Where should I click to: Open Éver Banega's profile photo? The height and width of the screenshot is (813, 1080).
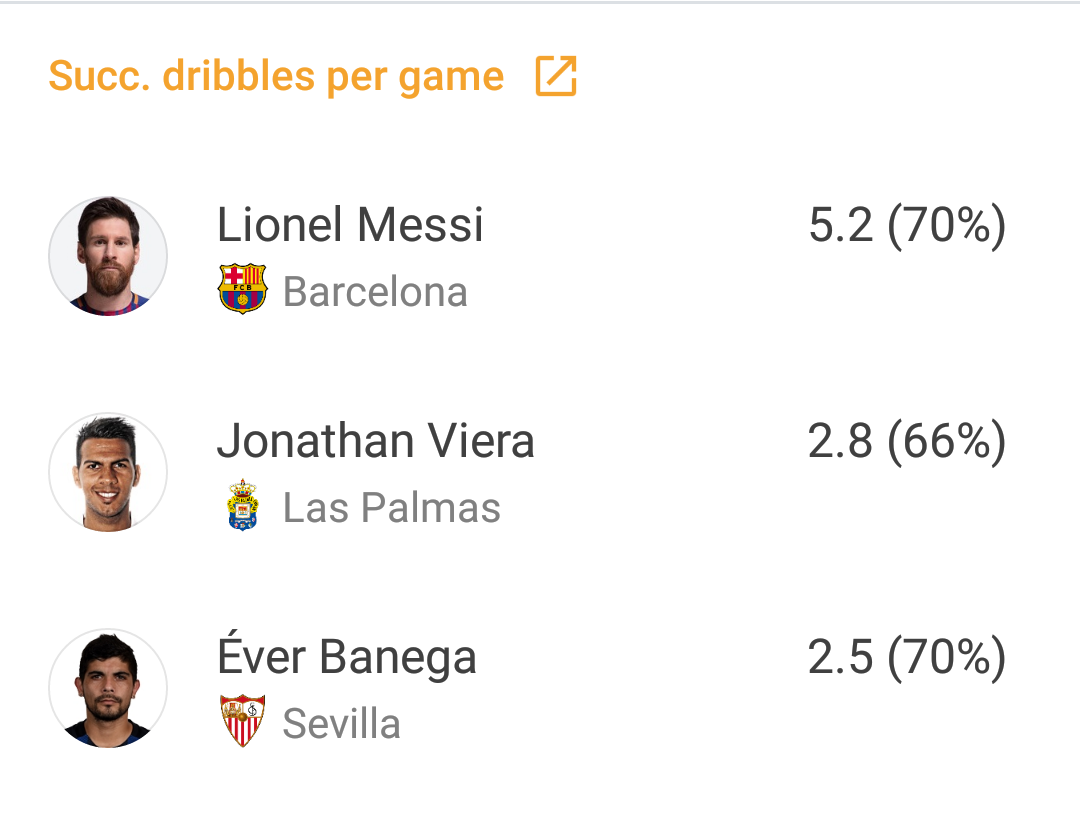(x=108, y=688)
